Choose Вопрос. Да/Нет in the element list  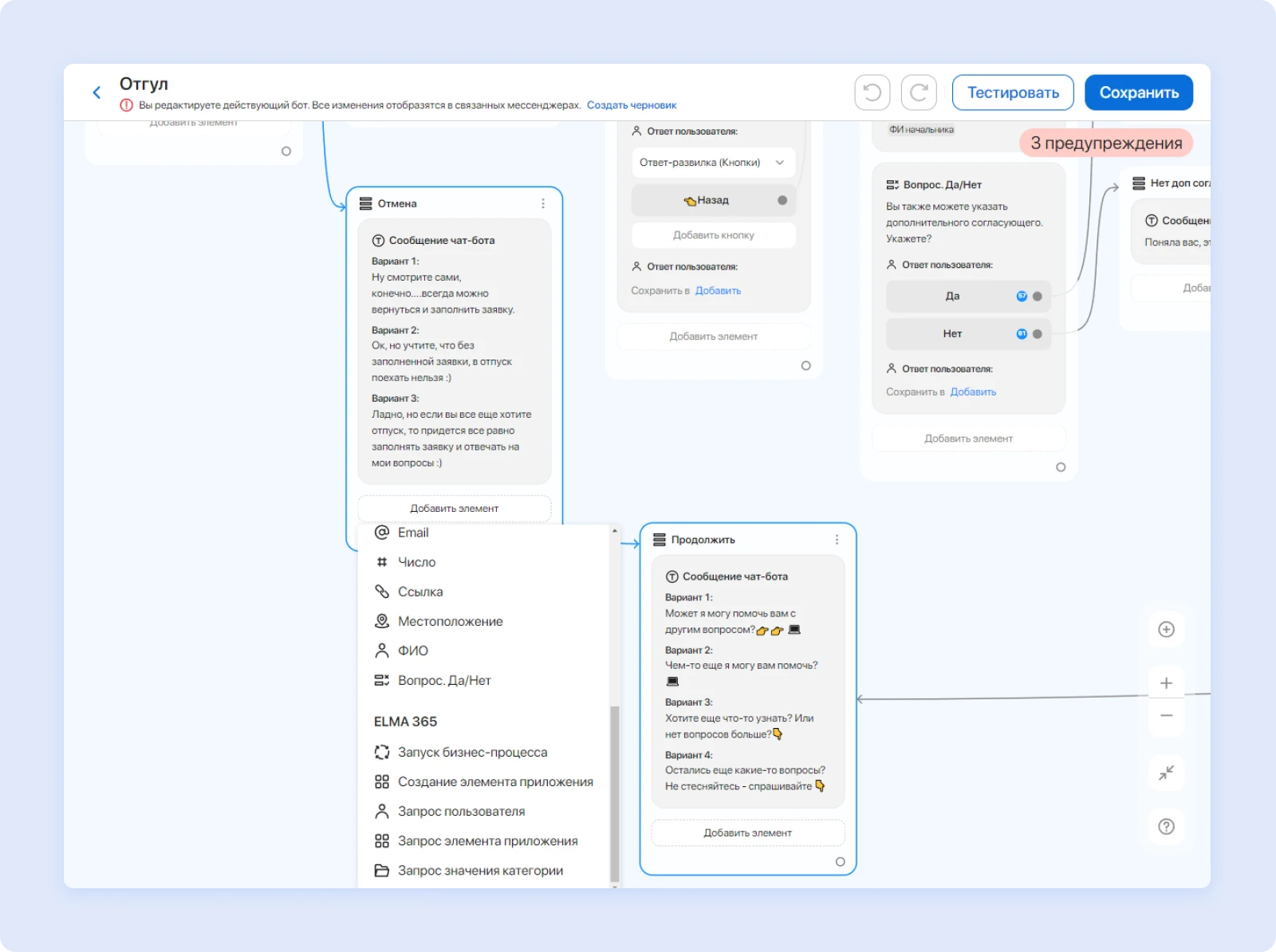[x=444, y=680]
